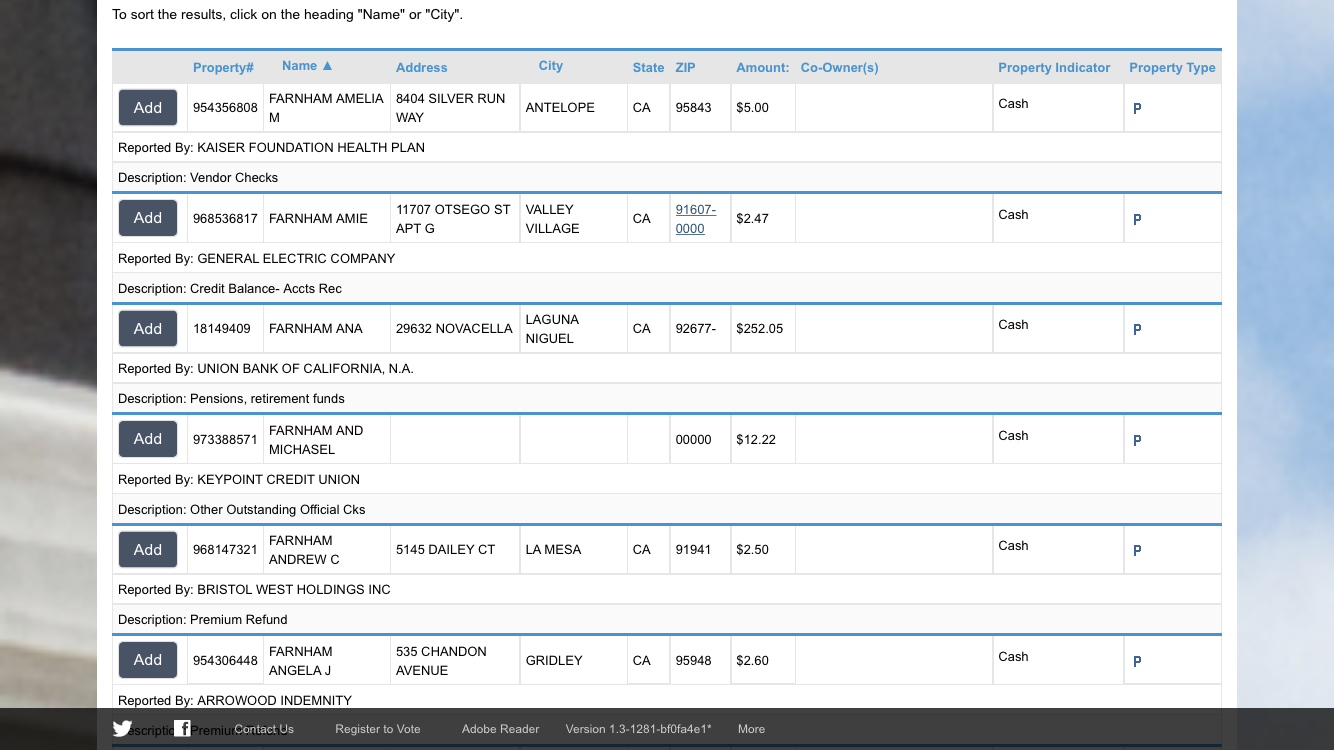Click the Version 1.3-1281 footer text
Viewport: 1334px width, 750px height.
click(638, 729)
